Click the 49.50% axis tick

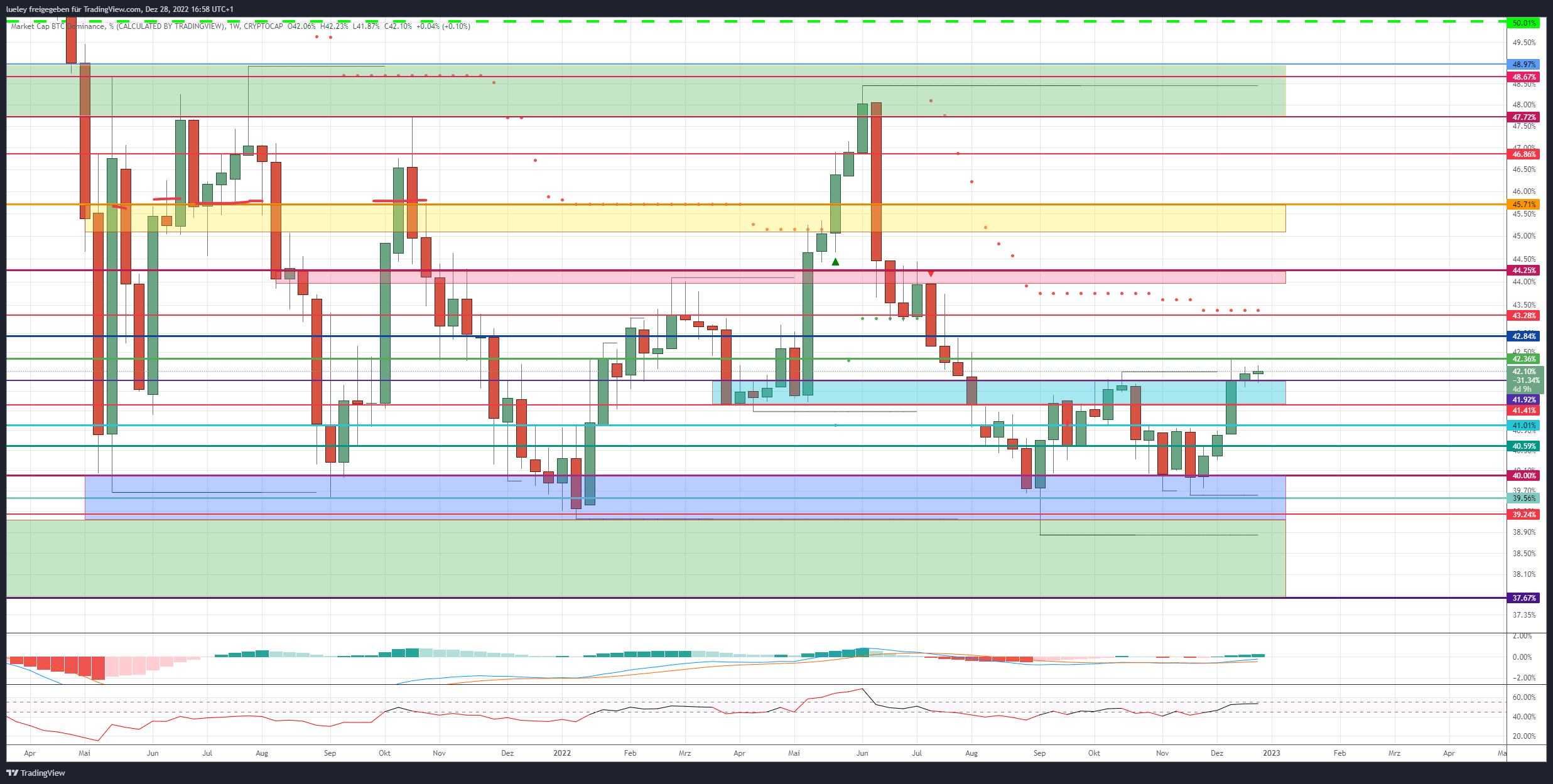click(x=1524, y=43)
